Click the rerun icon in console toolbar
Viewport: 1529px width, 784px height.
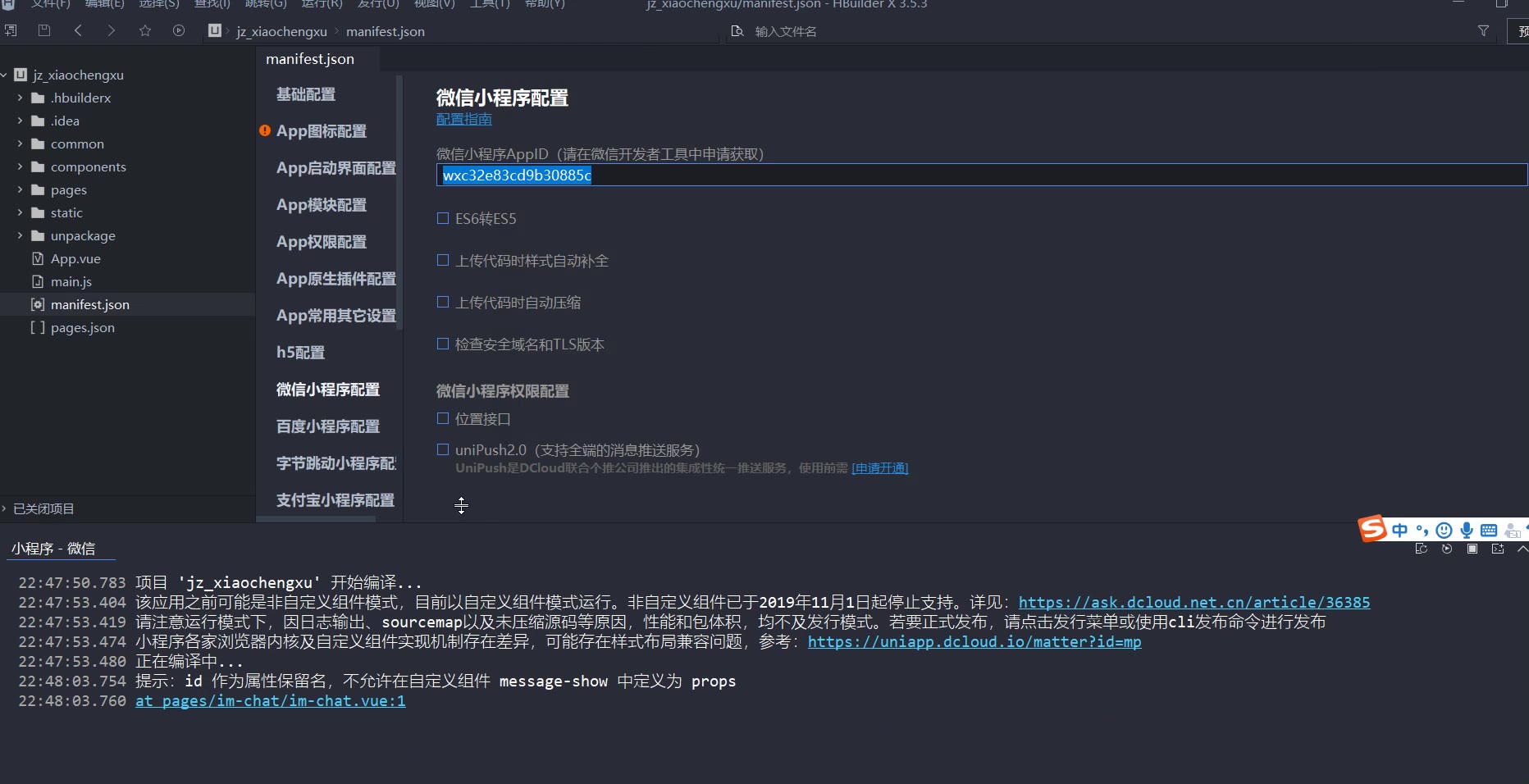(1447, 549)
